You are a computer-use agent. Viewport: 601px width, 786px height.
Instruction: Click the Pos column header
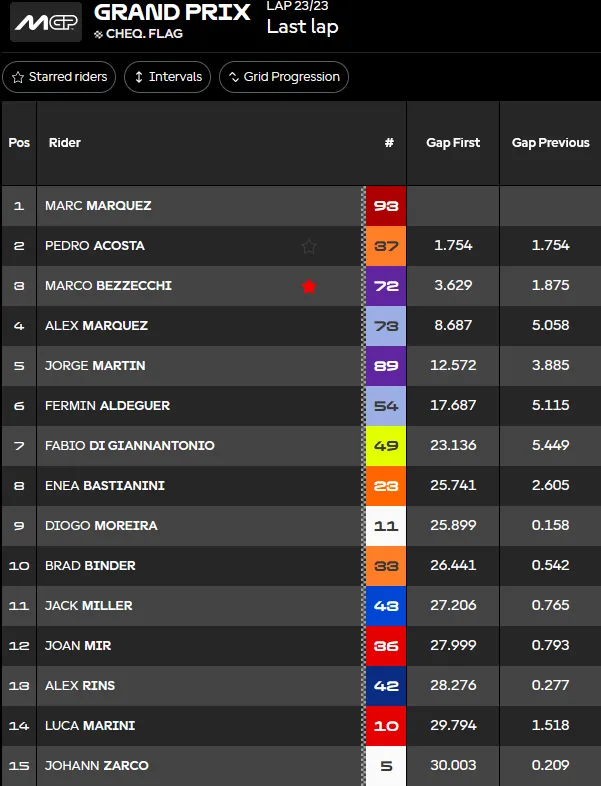coord(19,143)
